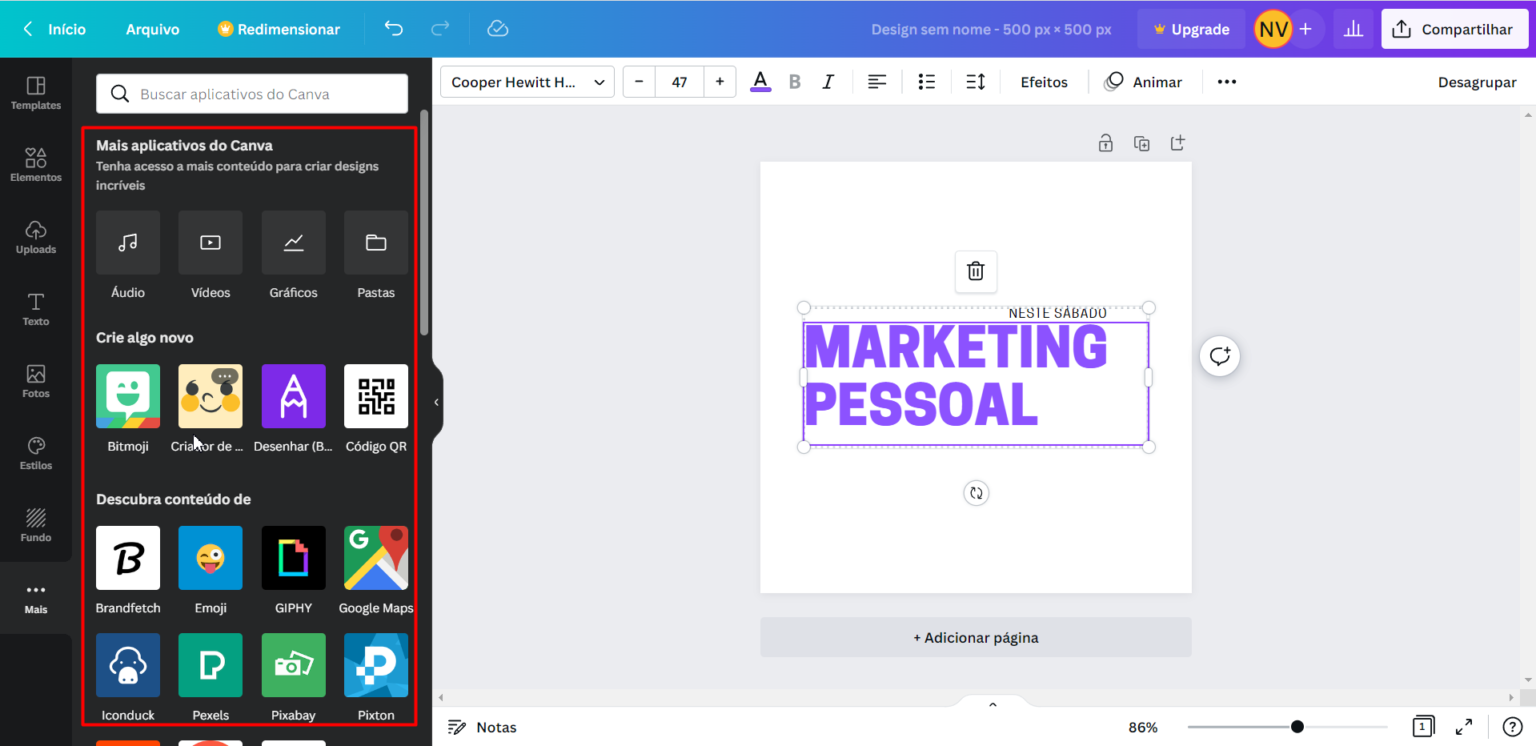This screenshot has width=1536, height=746.
Task: Open more toolbar options ellipsis
Action: pos(1227,82)
